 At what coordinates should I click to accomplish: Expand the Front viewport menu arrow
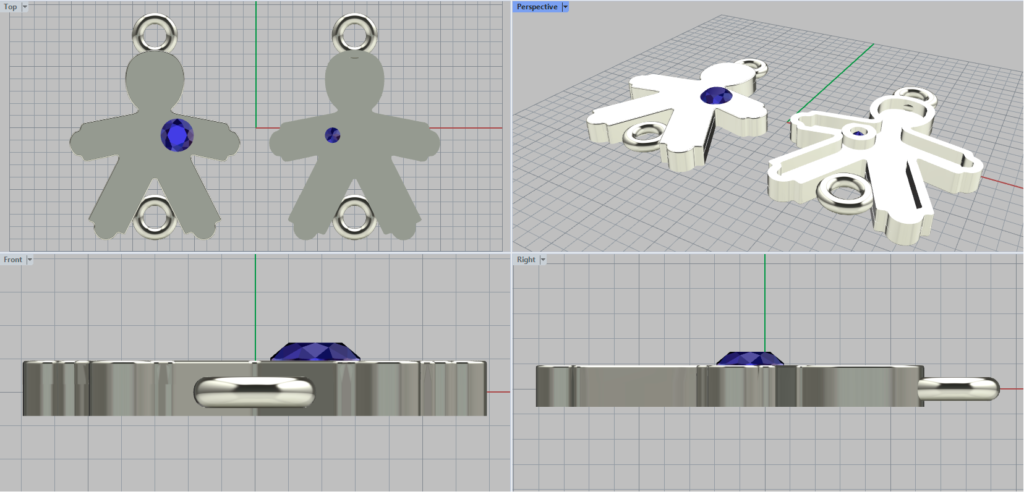[30, 260]
